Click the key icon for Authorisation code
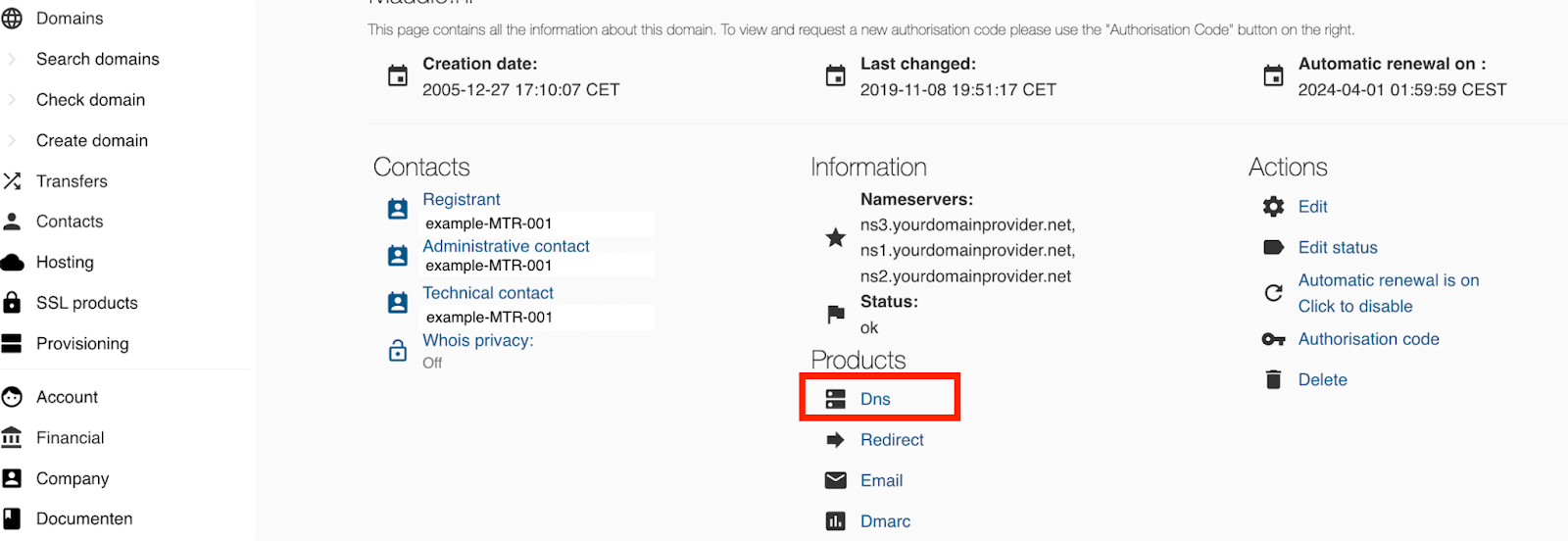 (x=1273, y=339)
